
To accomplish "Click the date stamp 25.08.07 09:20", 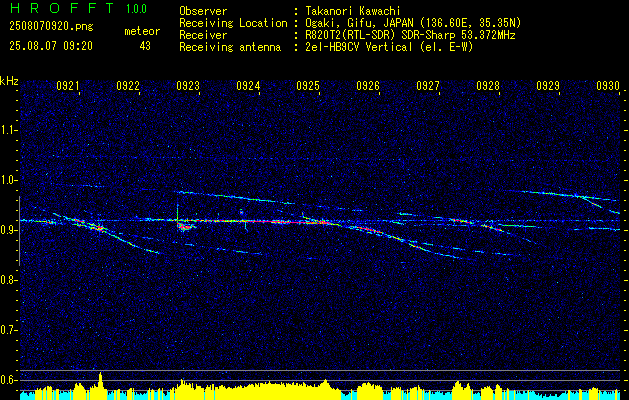I will pos(51,46).
